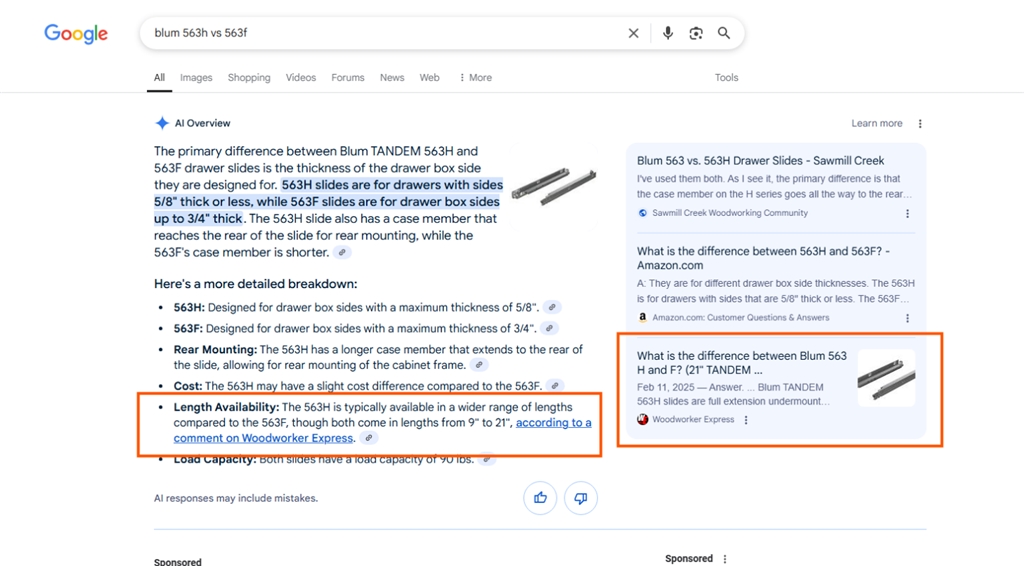Switch to the Forums tab
The width and height of the screenshot is (1024, 566).
(347, 77)
